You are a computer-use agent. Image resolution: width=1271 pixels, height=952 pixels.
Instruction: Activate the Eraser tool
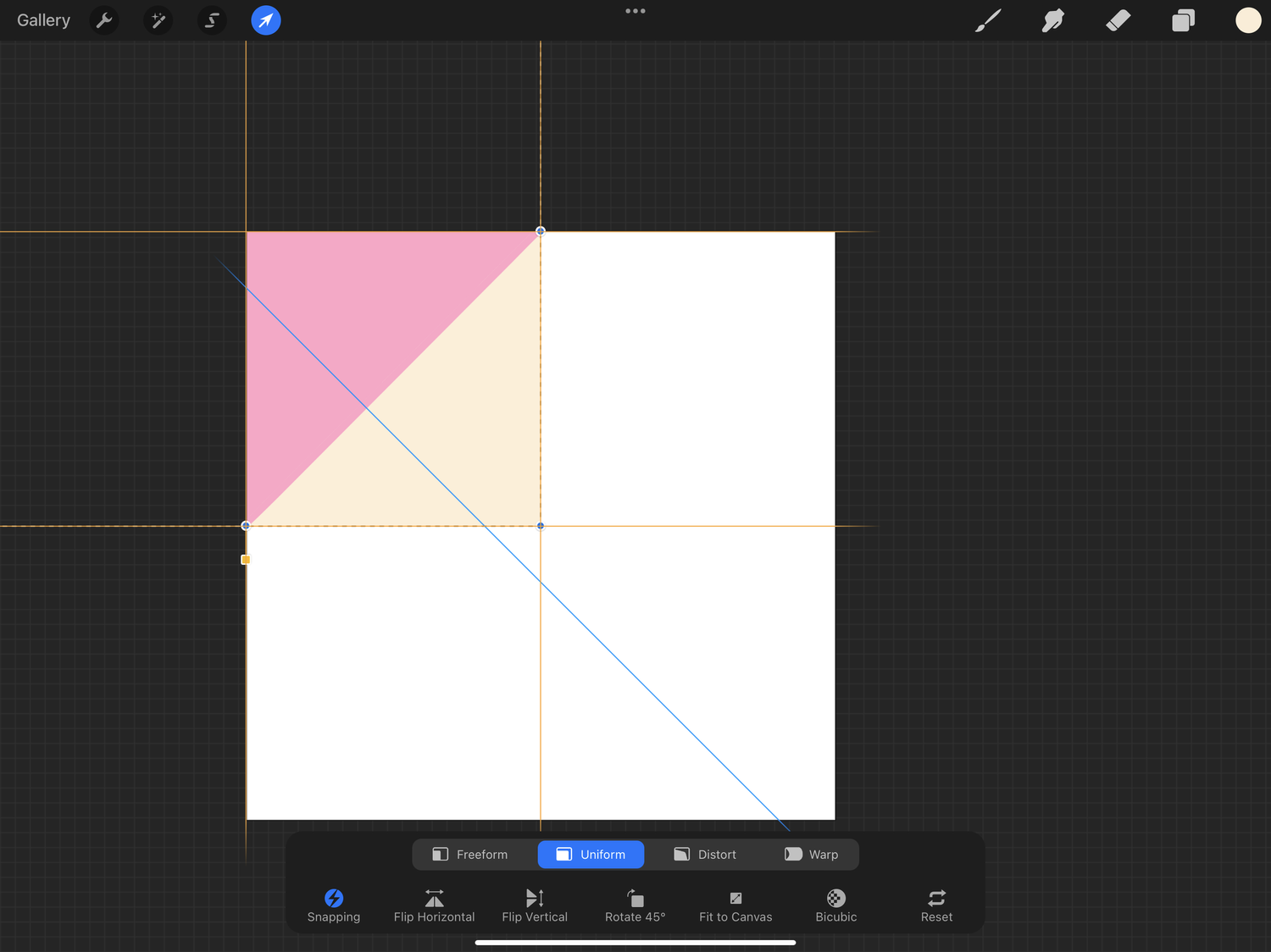click(x=1118, y=19)
